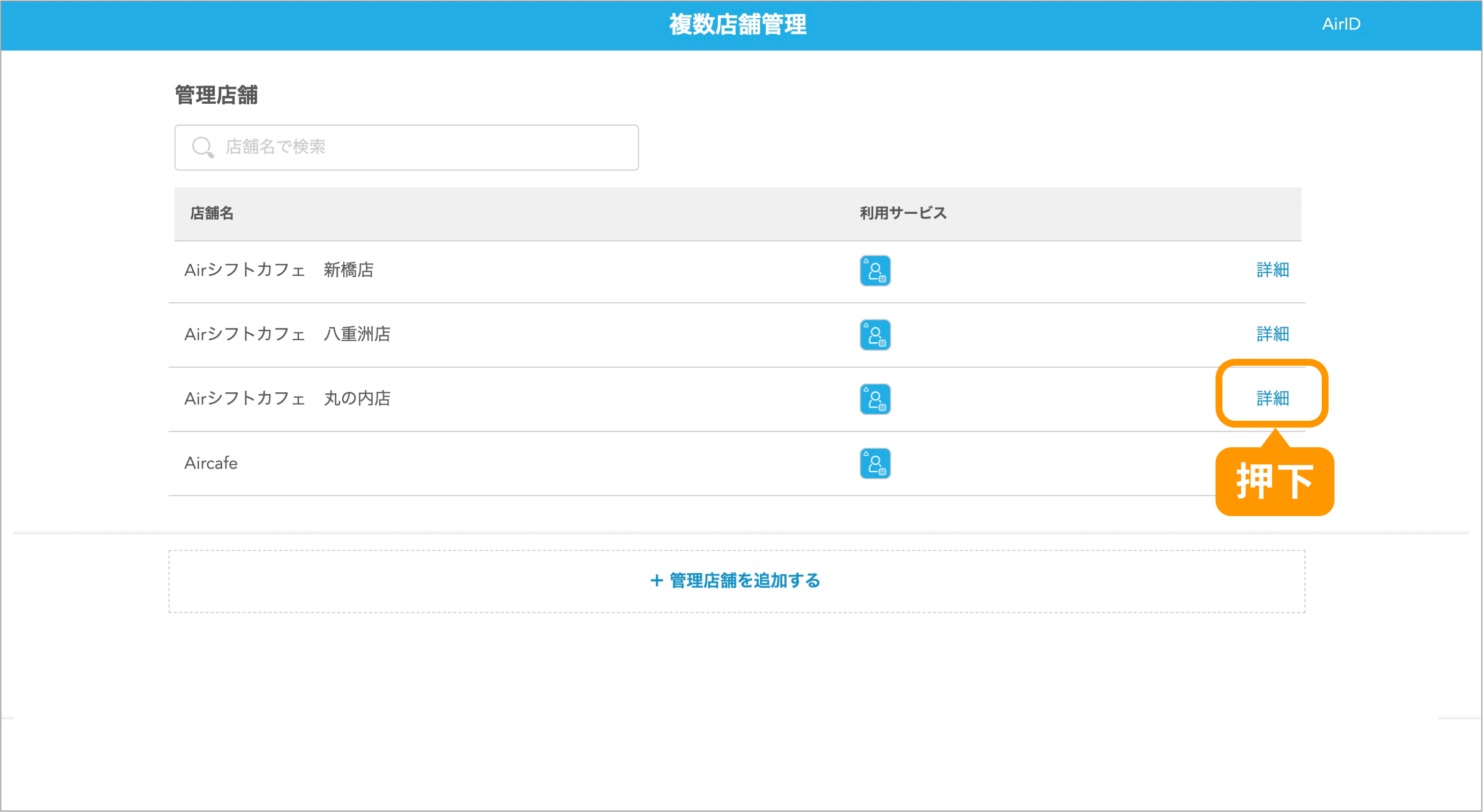Select store name Airシフトカフェ 丸の内店

(x=287, y=398)
